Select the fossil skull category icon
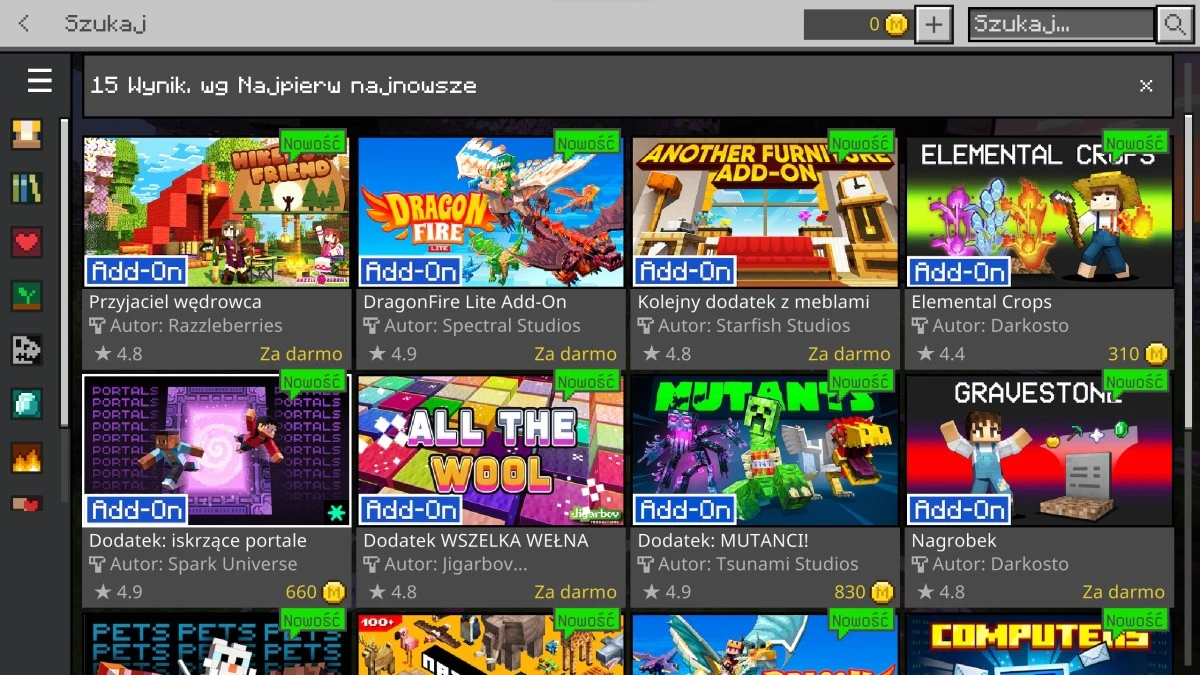Viewport: 1200px width, 675px height. 27,349
